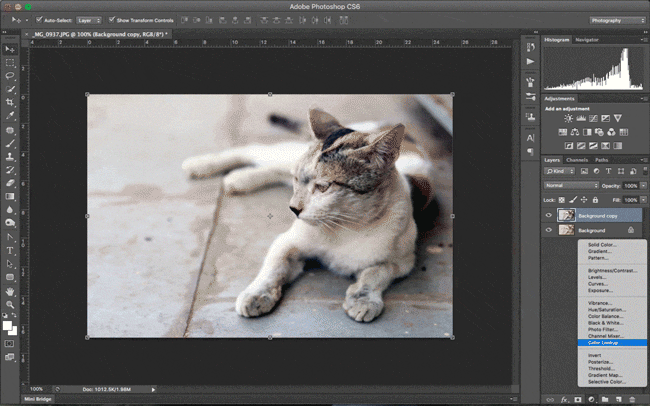Select the Pen tool
Screen dimensions: 650x406
pyautogui.click(x=10, y=238)
